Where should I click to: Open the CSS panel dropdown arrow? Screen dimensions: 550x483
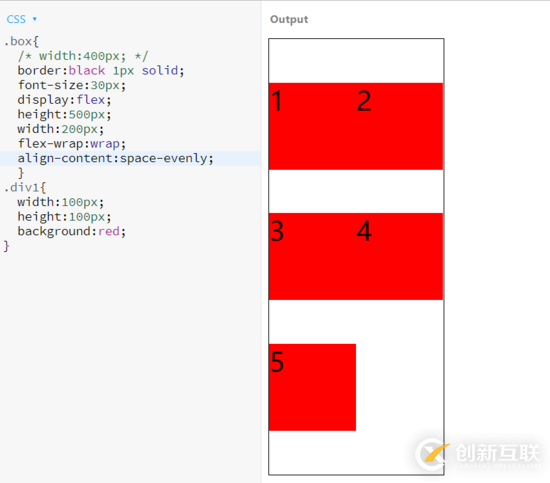click(x=35, y=19)
